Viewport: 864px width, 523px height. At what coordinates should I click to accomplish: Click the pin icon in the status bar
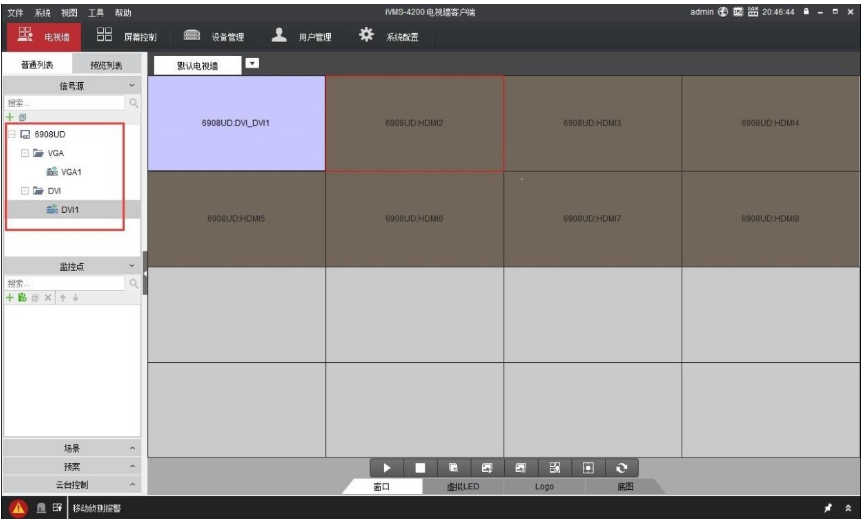tap(828, 510)
